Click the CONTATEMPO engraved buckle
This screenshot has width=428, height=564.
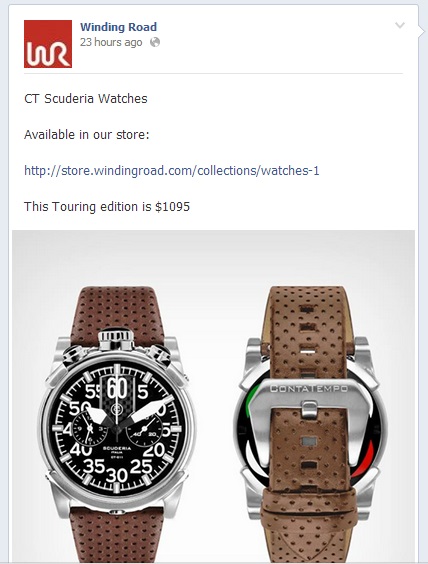click(x=309, y=388)
